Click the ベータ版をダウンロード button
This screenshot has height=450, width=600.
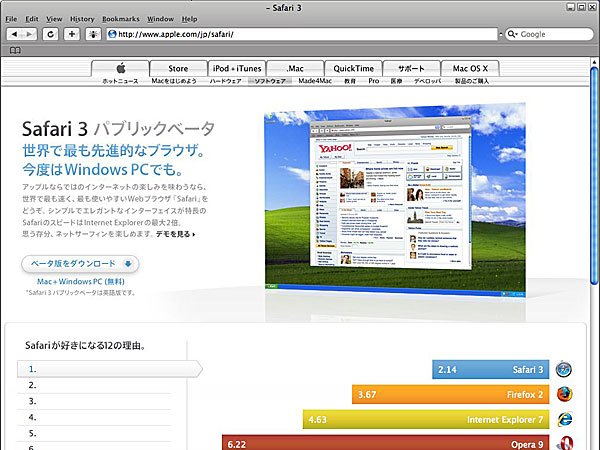(80, 264)
